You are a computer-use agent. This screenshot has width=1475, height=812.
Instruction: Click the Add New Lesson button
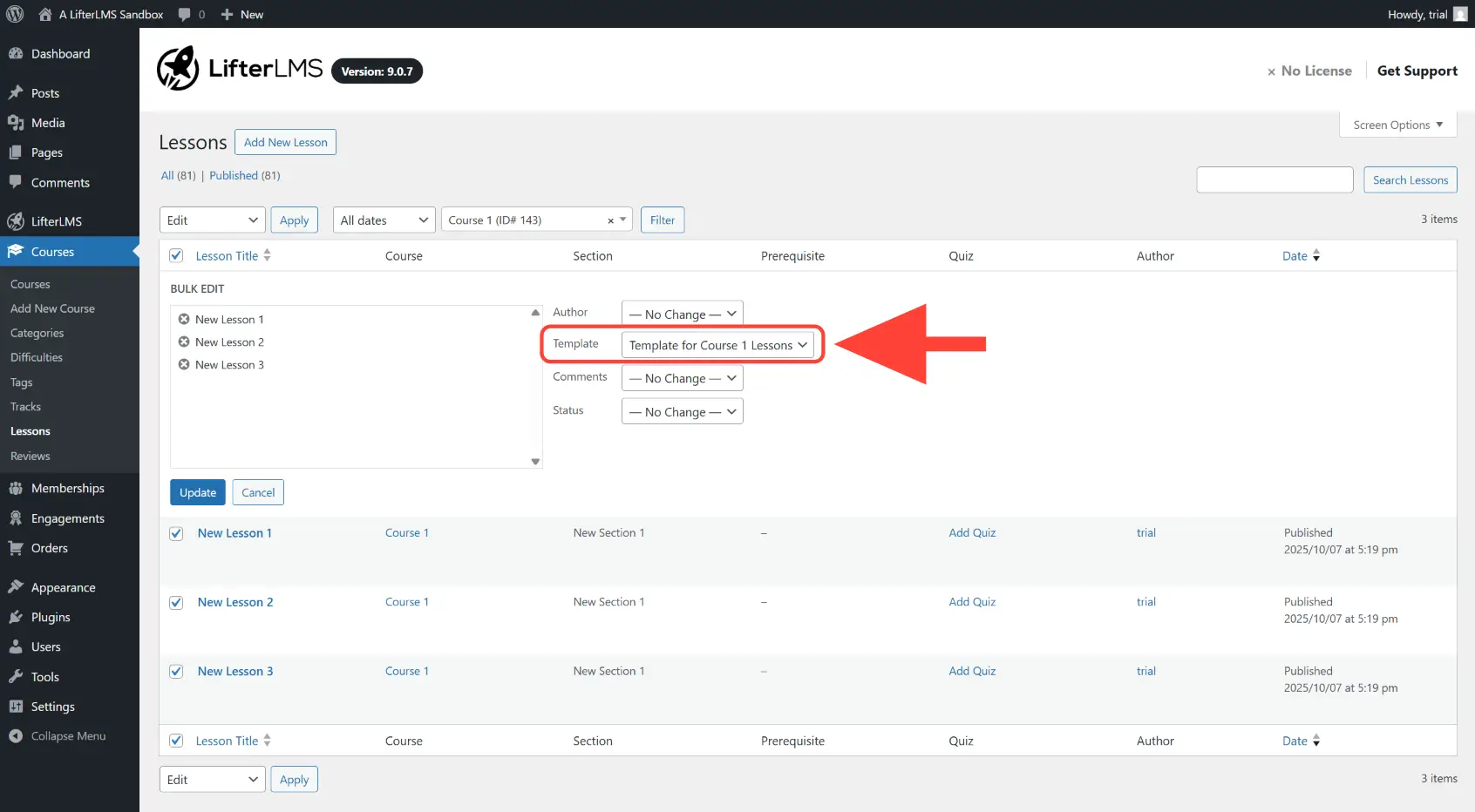tap(285, 142)
